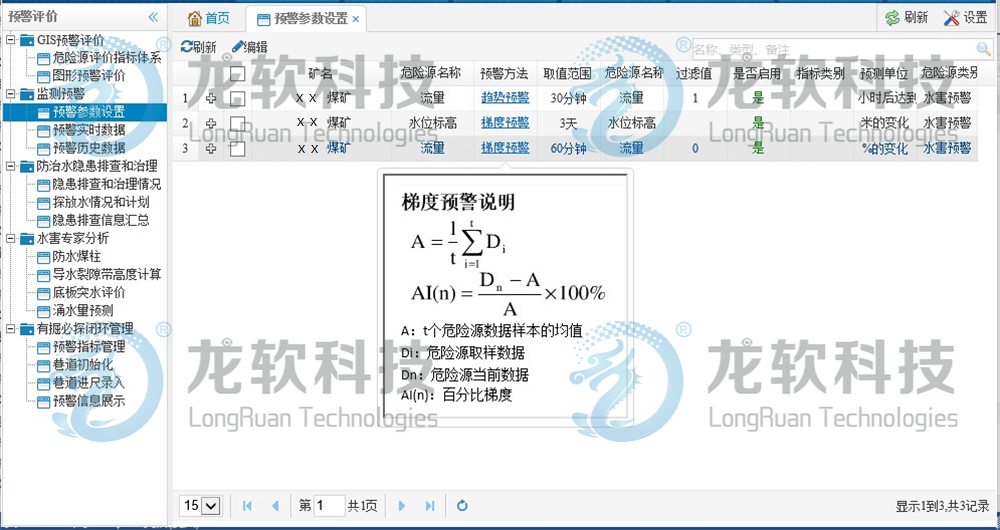Go to next page in pagination bar

(402, 506)
